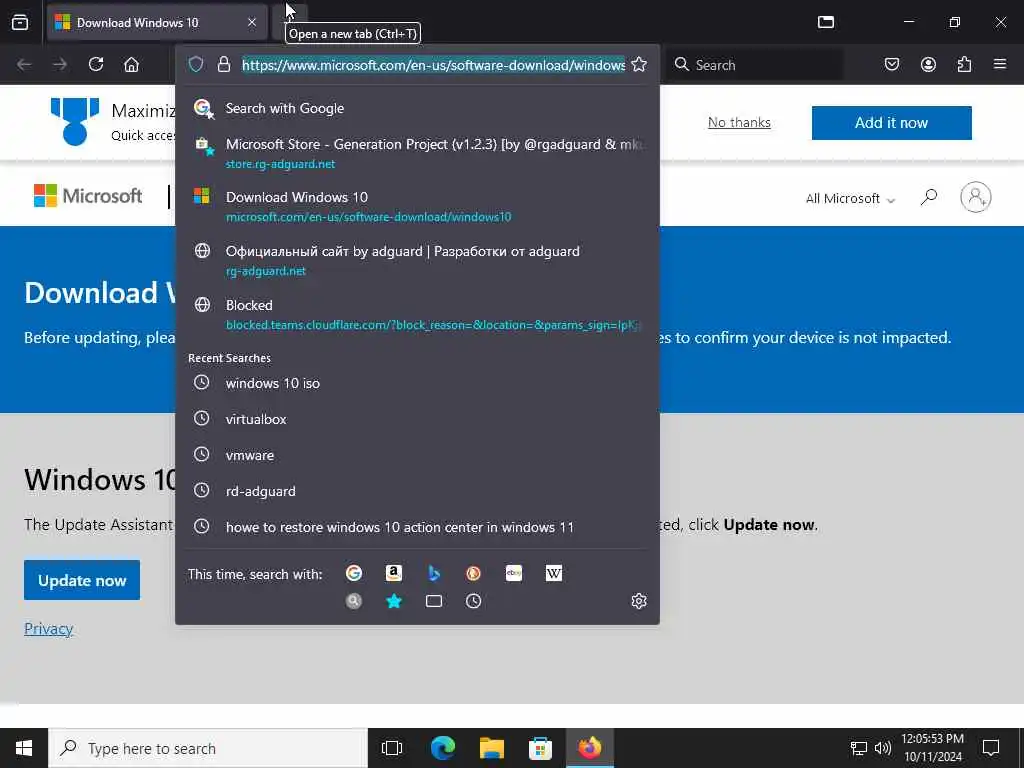
Task: Open Save to Pocket button
Action: 892,65
